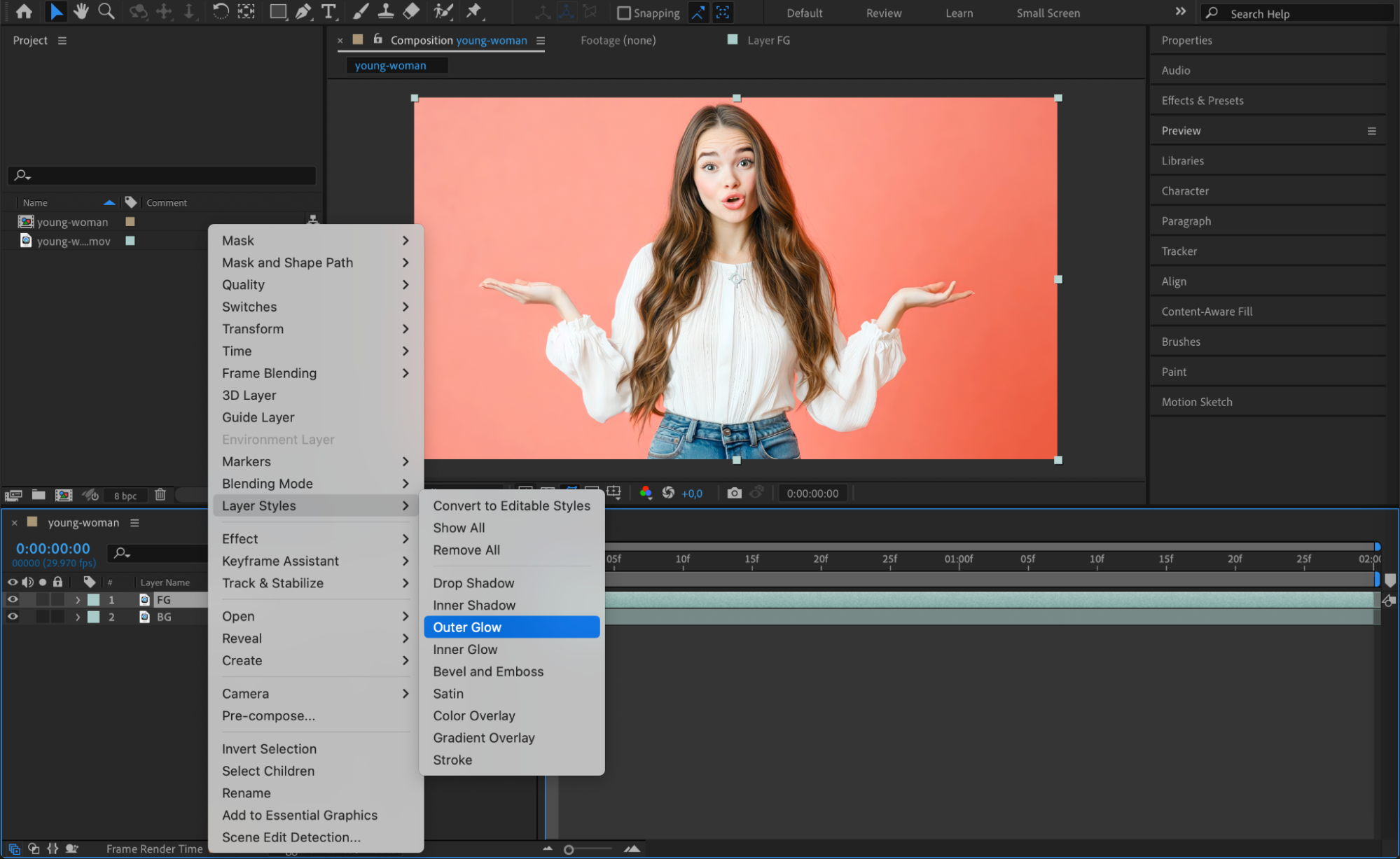Select the Zoom magnifier tool
The width and height of the screenshot is (1400, 859).
coord(106,11)
